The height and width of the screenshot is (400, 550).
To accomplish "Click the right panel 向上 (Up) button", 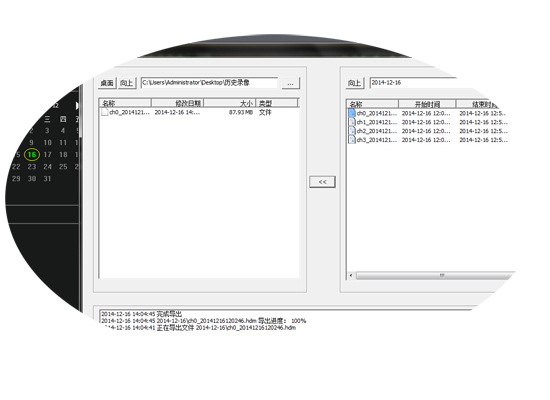I will [355, 83].
